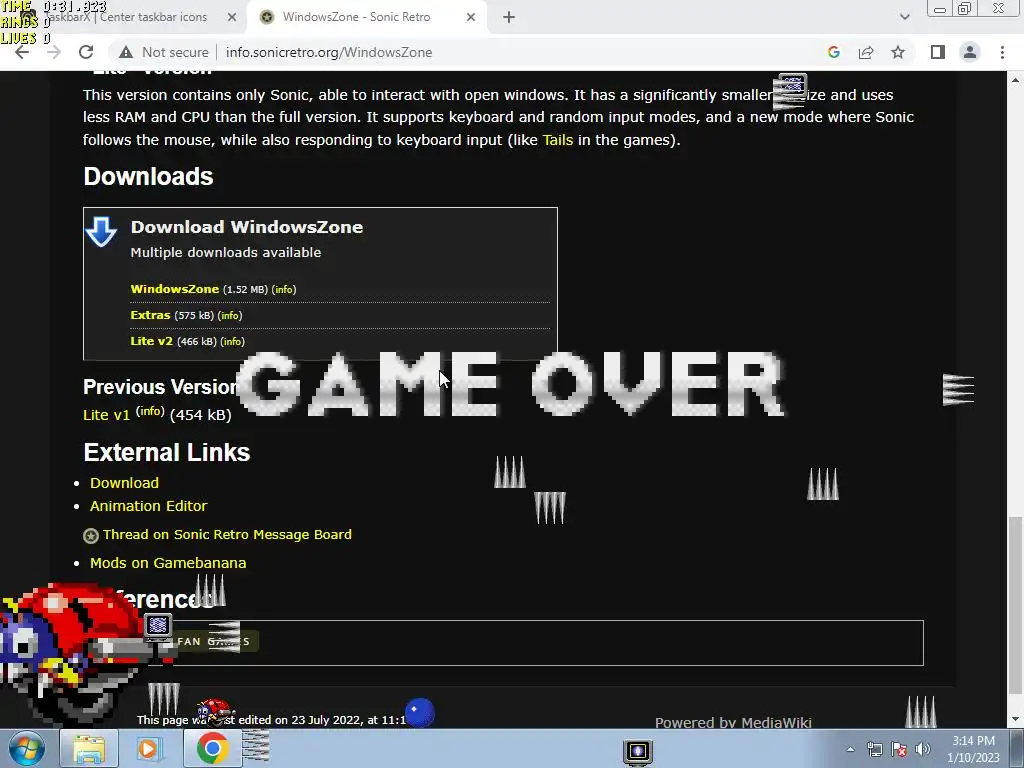Open the Windows Start menu

point(26,749)
